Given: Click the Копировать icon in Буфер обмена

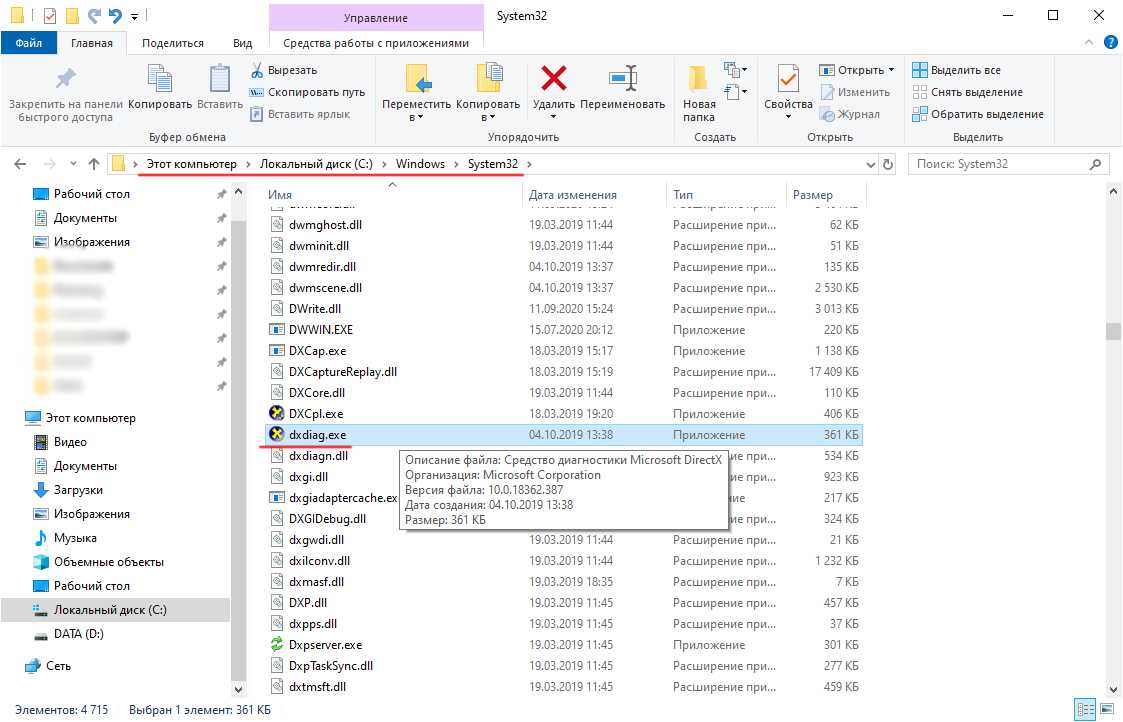Looking at the screenshot, I should [160, 79].
